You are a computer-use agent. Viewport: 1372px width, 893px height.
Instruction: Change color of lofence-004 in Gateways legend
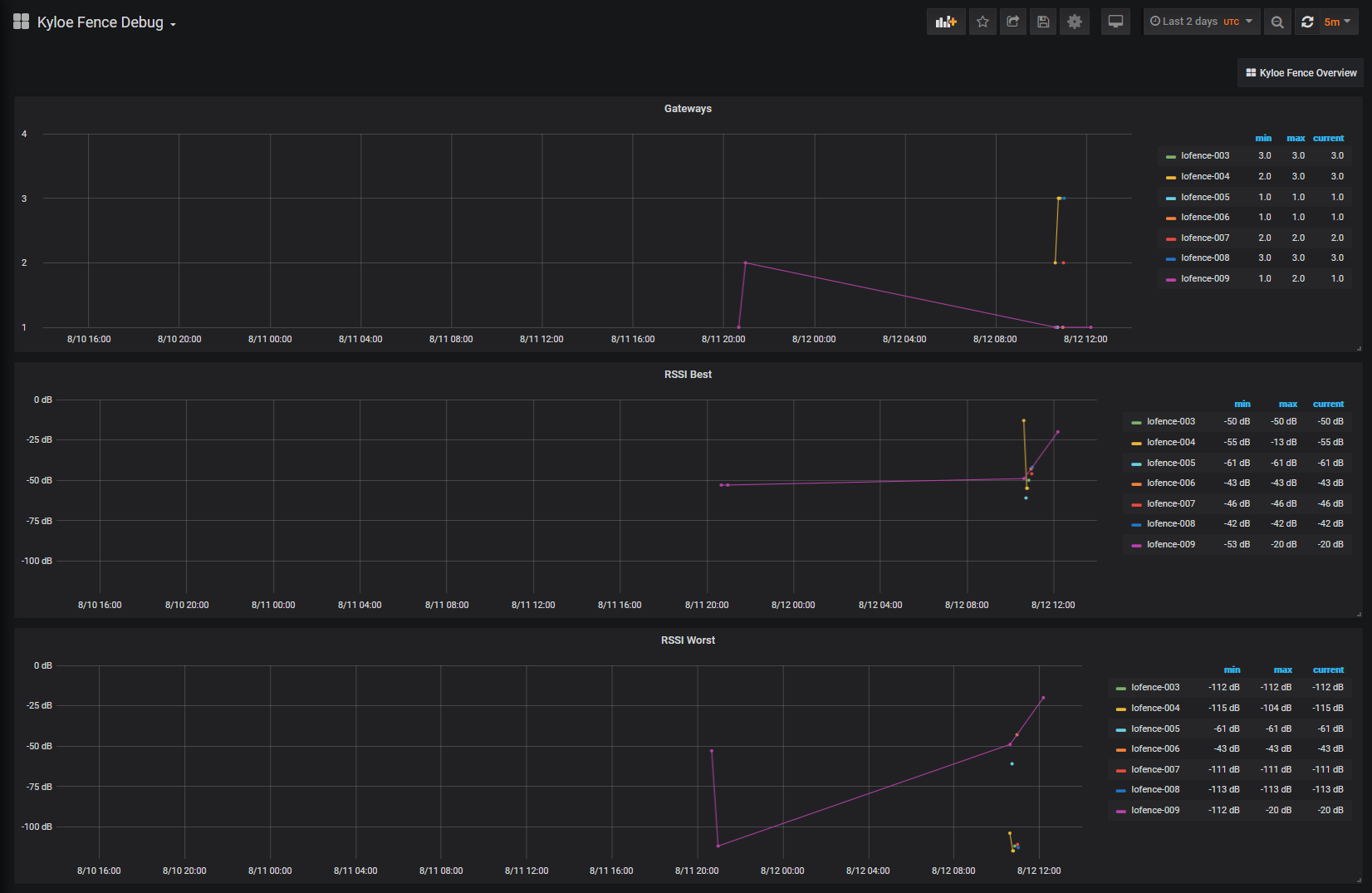point(1171,177)
